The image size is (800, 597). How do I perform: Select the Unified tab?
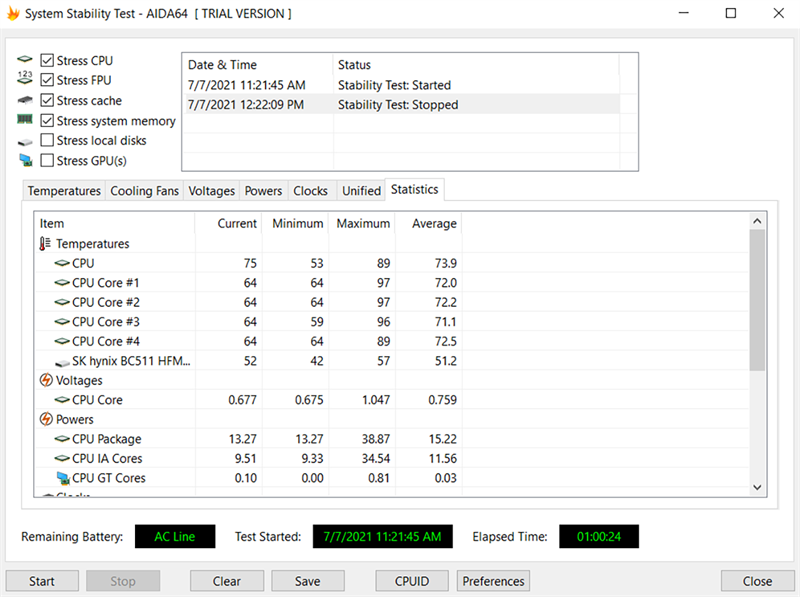(x=361, y=191)
